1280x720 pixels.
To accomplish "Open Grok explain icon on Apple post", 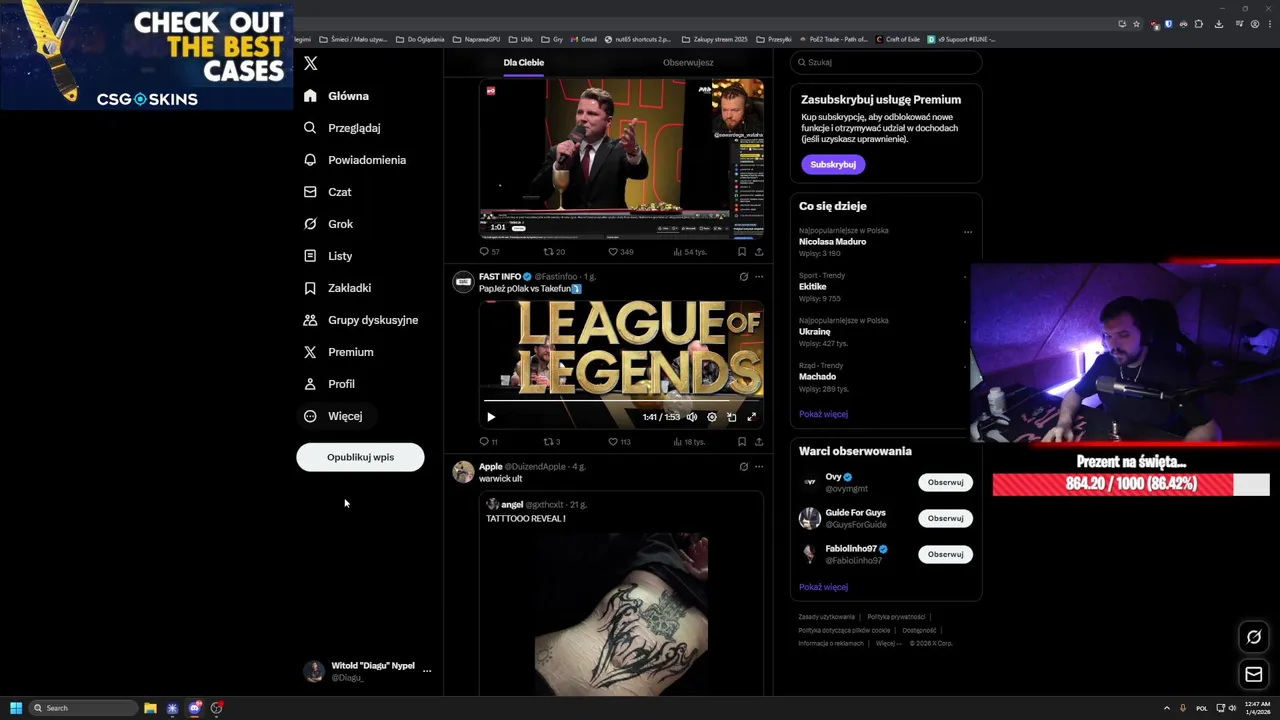I will tap(743, 467).
